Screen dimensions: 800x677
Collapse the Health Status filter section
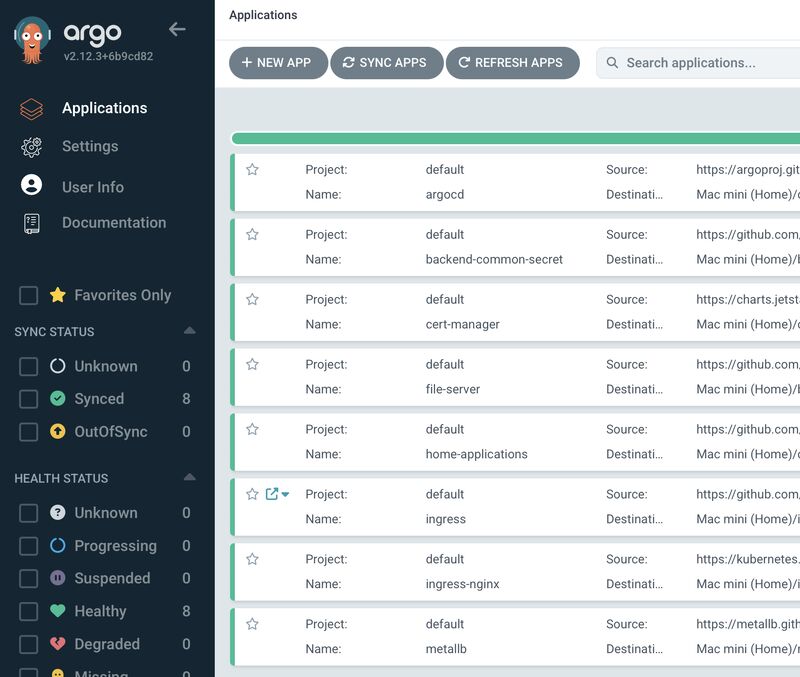pos(189,478)
